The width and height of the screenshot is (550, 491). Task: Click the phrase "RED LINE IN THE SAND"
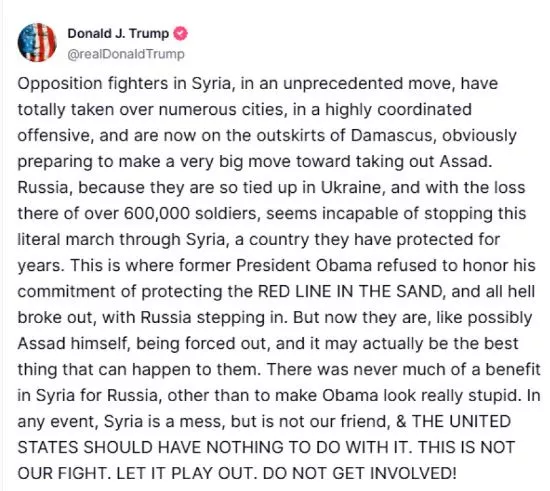click(350, 291)
